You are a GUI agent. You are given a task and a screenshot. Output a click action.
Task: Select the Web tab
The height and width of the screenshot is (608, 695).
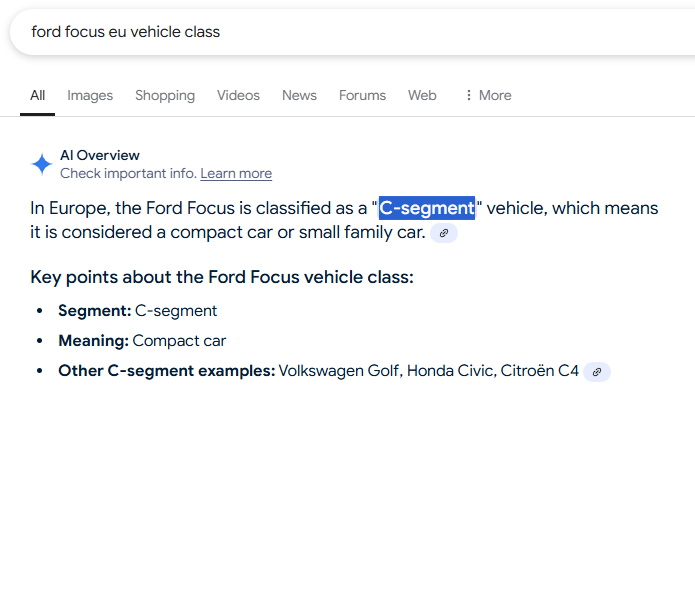(x=422, y=95)
